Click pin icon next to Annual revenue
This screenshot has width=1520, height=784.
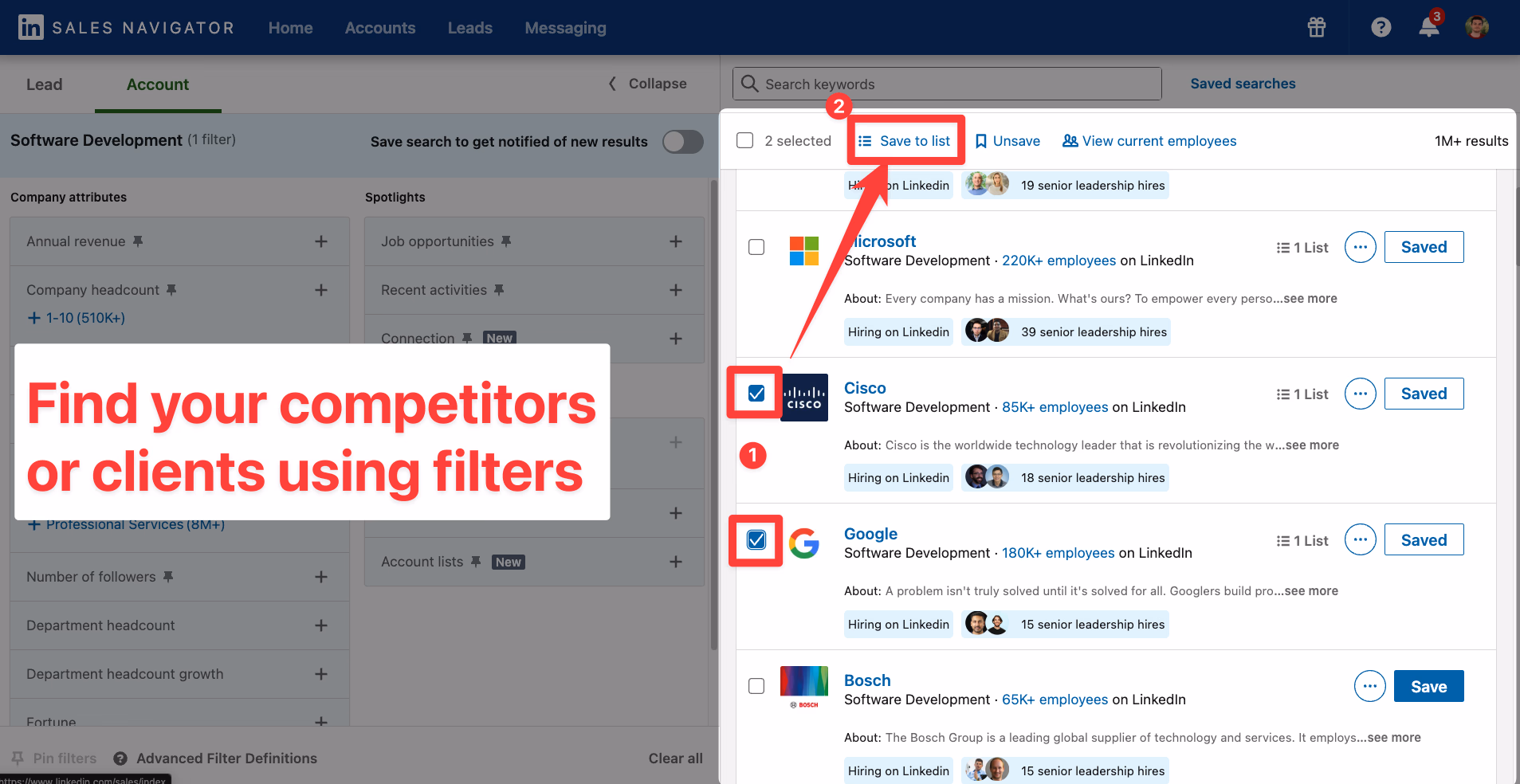coord(138,241)
